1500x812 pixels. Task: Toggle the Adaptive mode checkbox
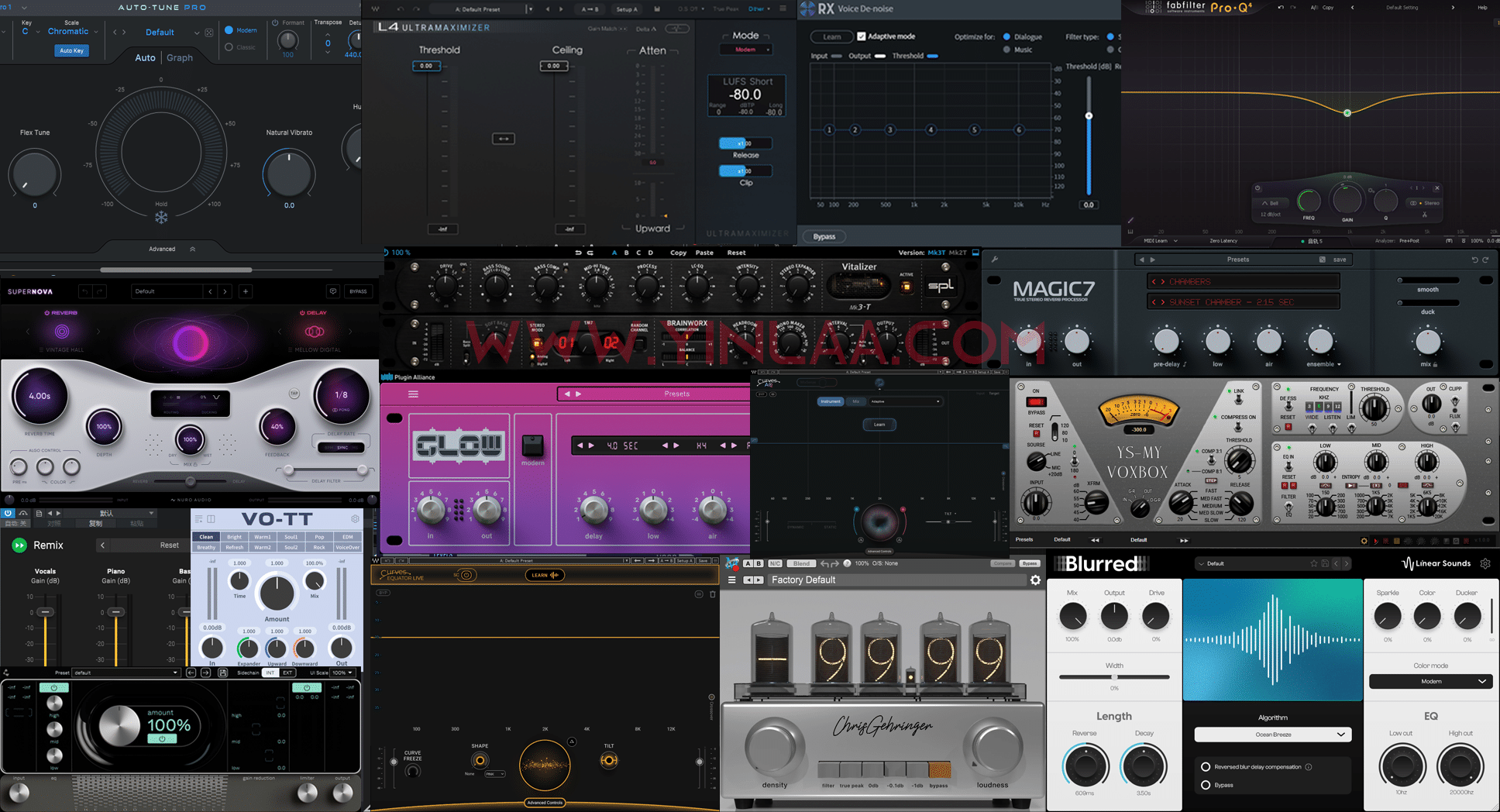tap(861, 36)
